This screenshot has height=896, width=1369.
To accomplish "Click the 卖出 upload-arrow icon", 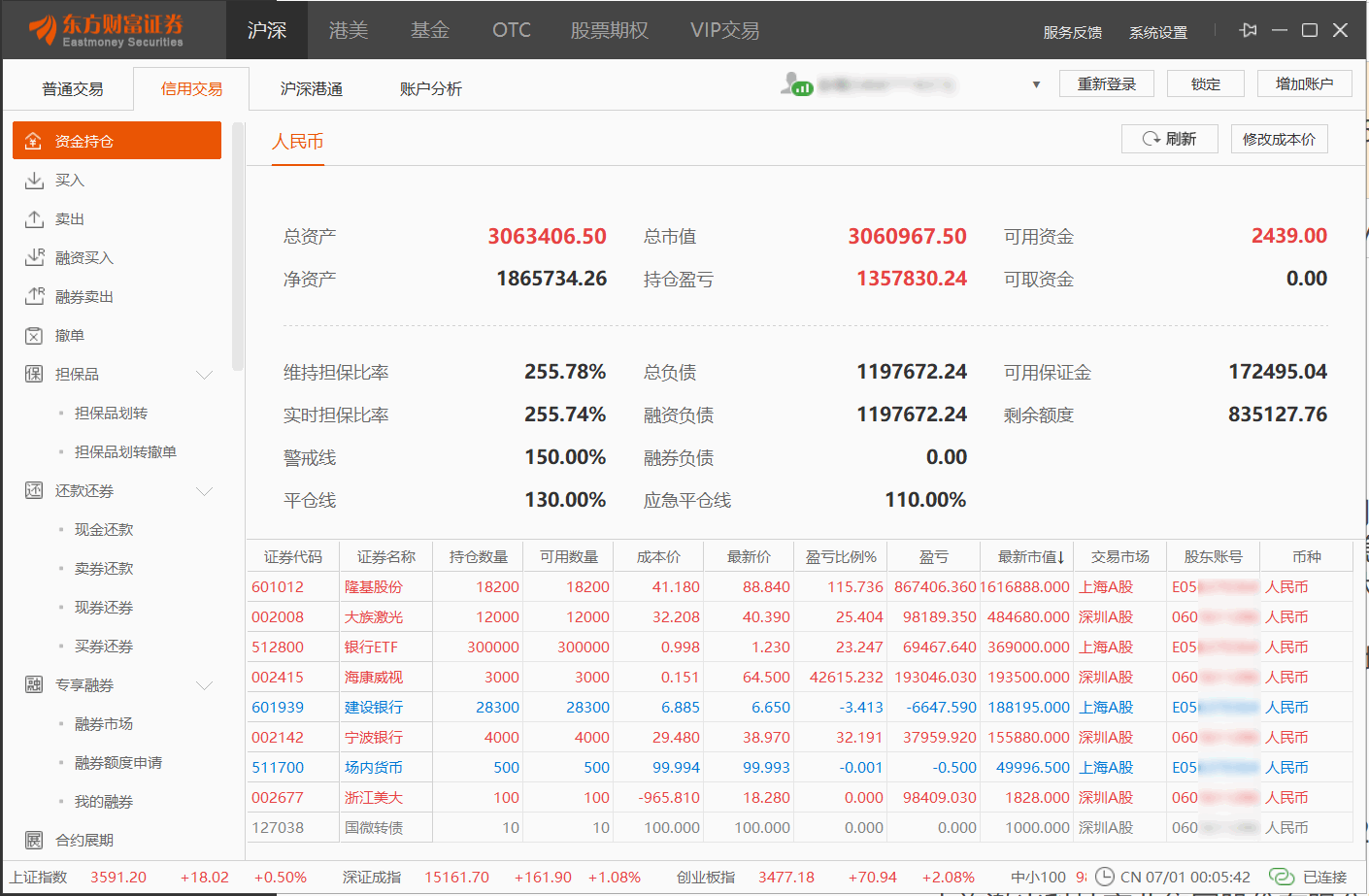I will pos(34,218).
